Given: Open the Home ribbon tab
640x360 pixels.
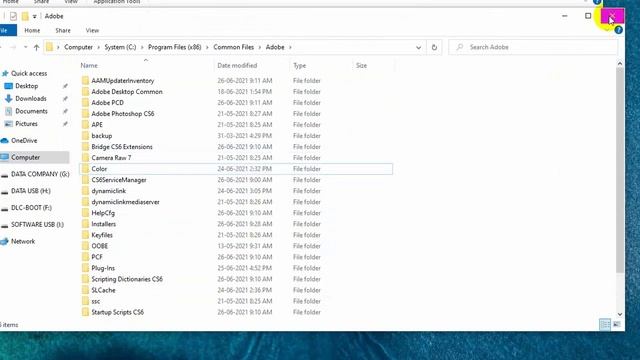Looking at the screenshot, I should tap(32, 31).
